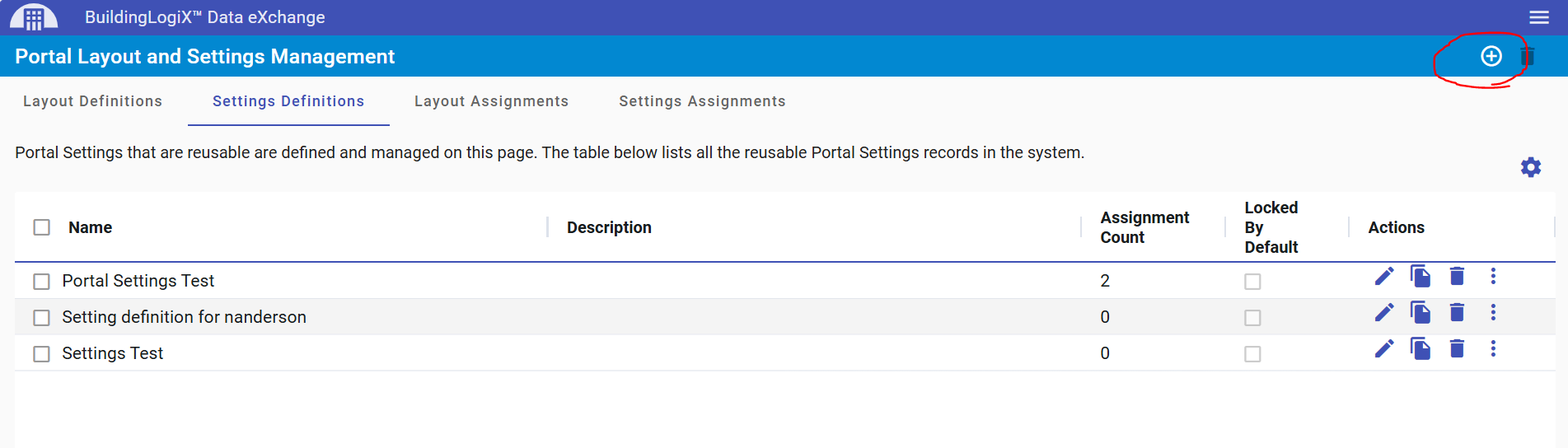Open more actions for nanderson setting row

(1493, 312)
